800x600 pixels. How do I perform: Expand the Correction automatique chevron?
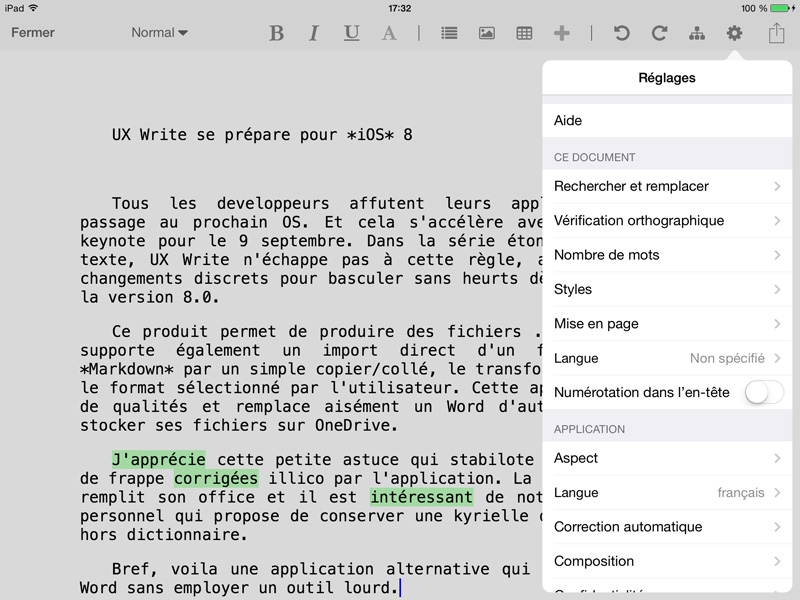pos(777,527)
